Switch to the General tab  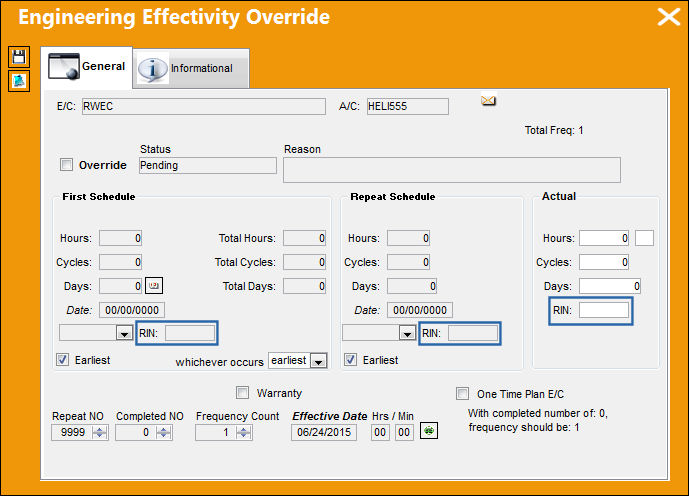click(x=87, y=67)
